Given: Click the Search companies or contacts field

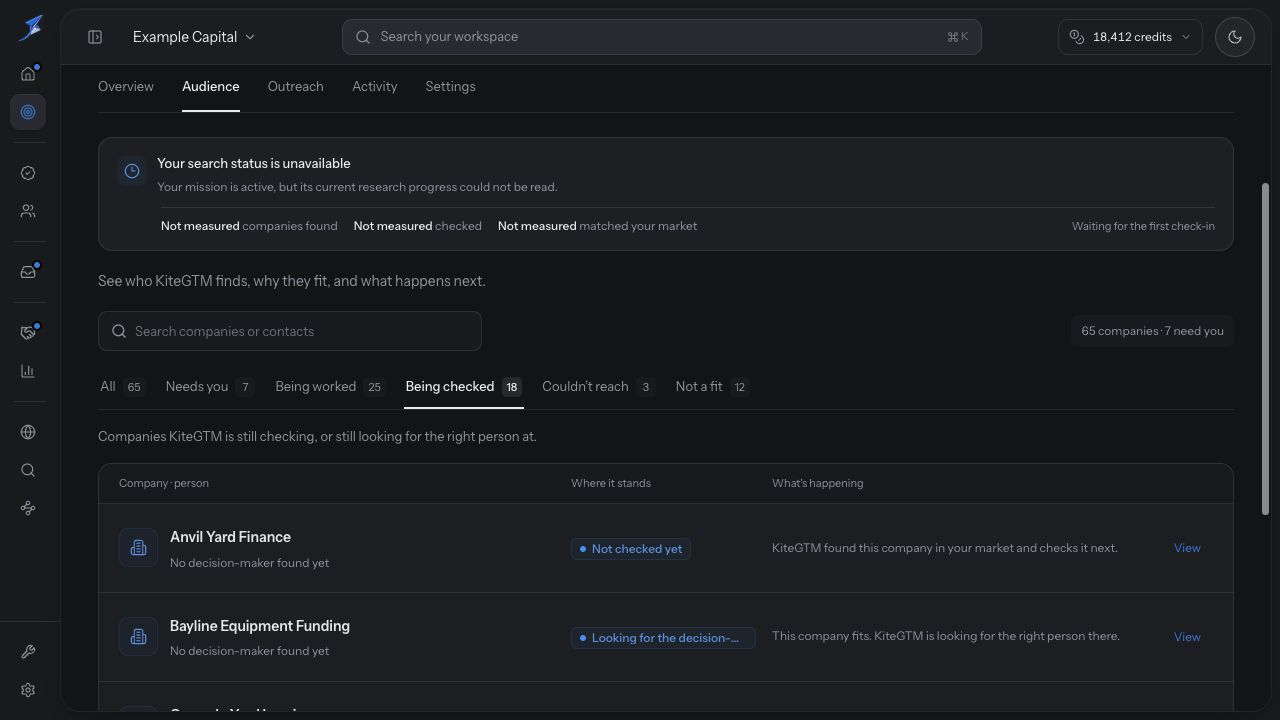Looking at the screenshot, I should (290, 331).
